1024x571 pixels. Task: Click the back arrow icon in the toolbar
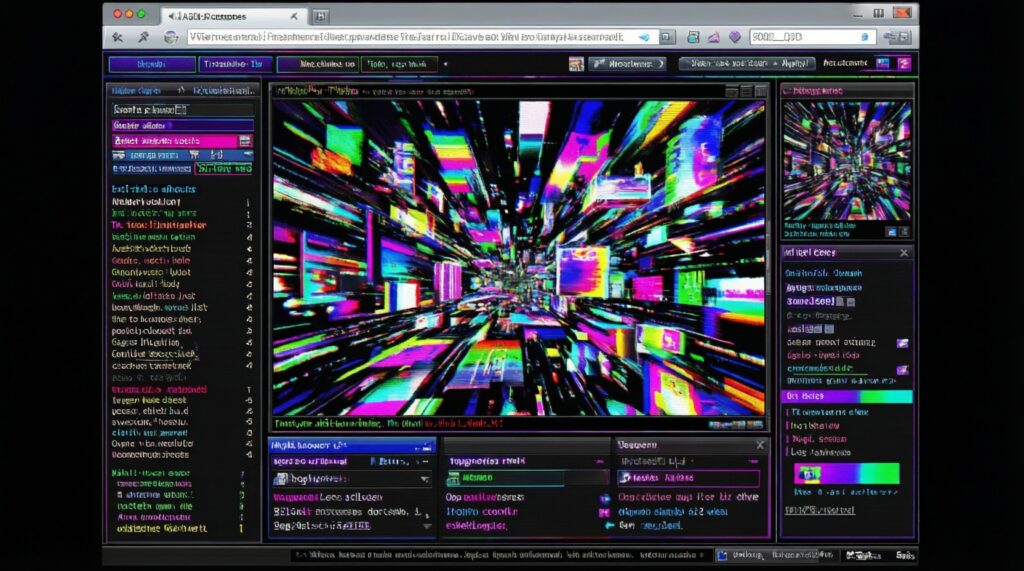click(119, 37)
